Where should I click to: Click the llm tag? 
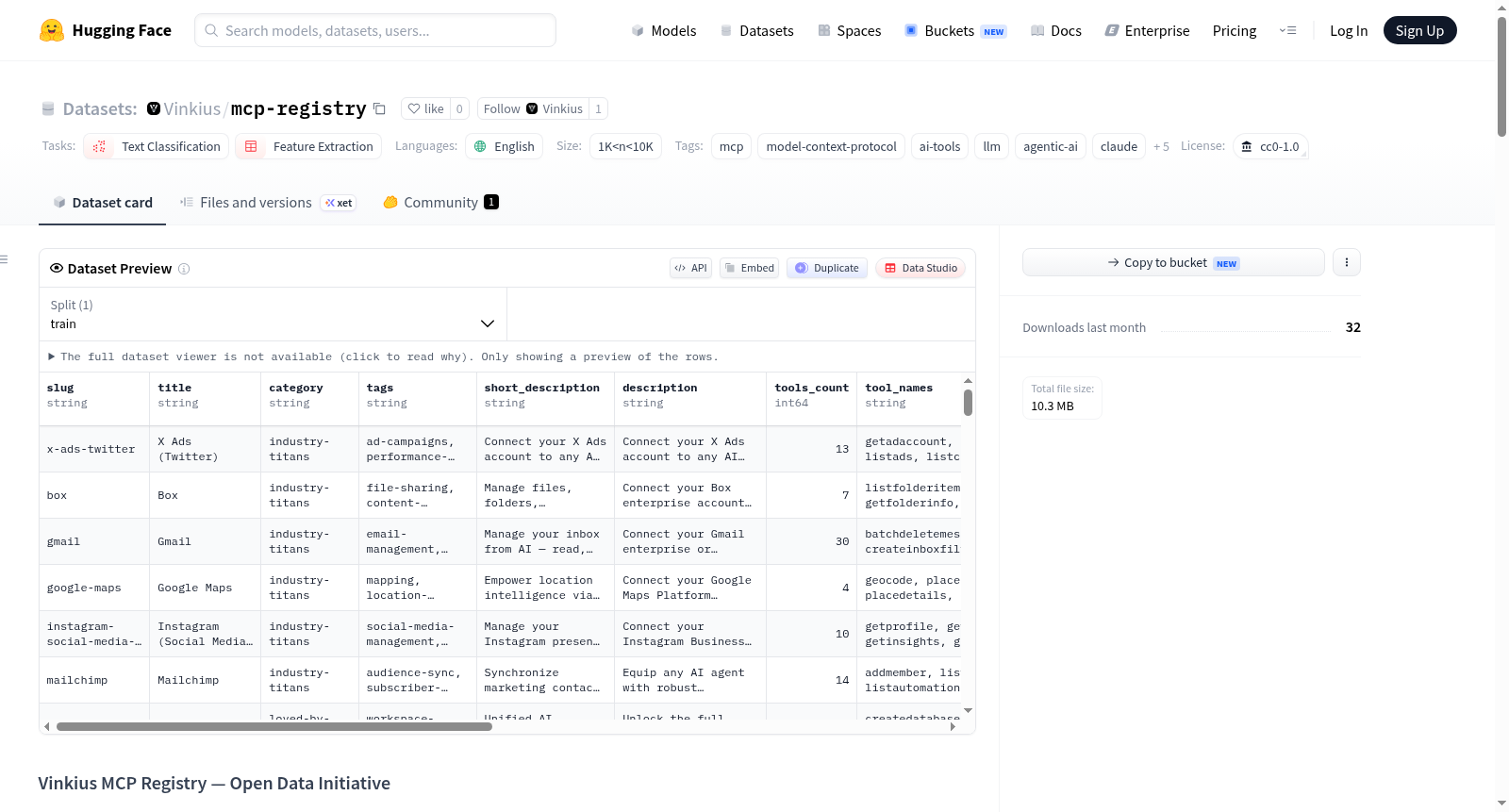[992, 146]
